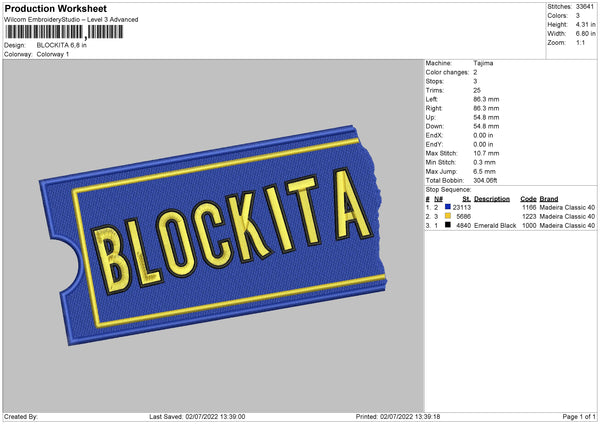Click the 'Emerald Black' description
The height and width of the screenshot is (424, 600).
pyautogui.click(x=495, y=226)
